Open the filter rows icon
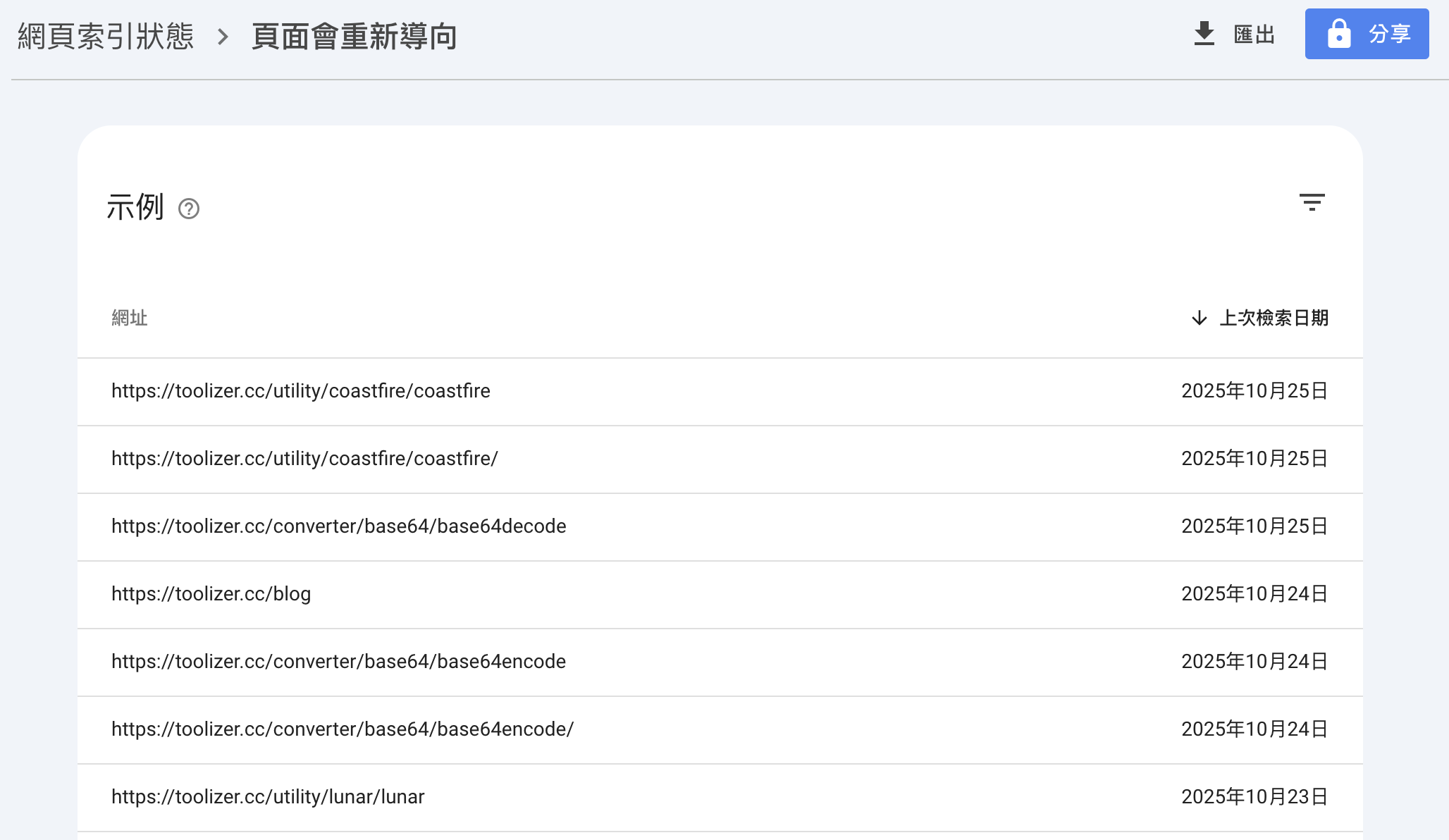 pyautogui.click(x=1312, y=202)
